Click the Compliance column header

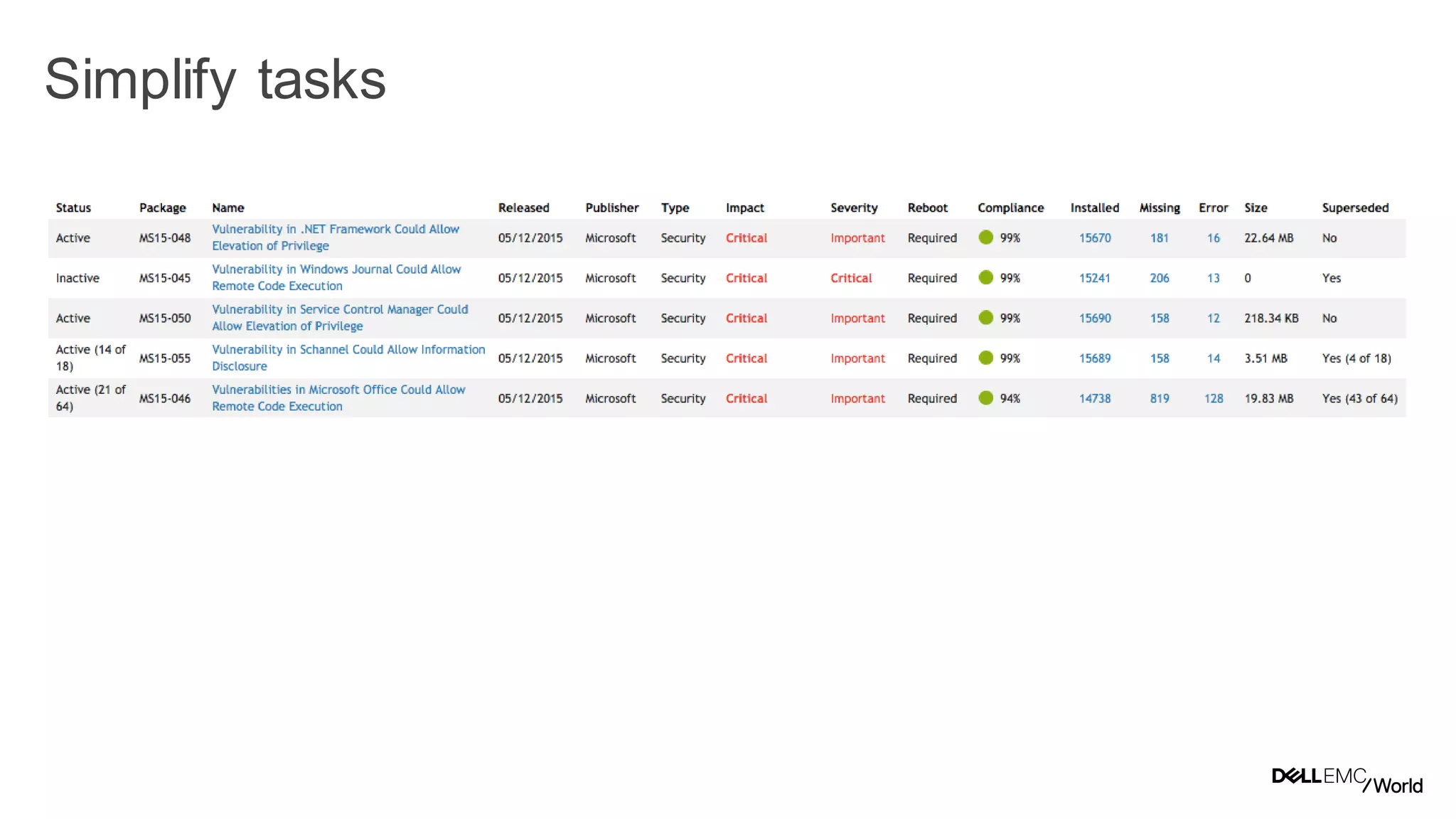click(x=1011, y=208)
